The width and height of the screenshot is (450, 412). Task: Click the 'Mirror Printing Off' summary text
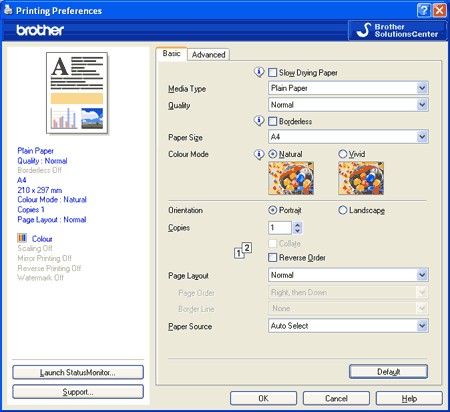click(45, 258)
